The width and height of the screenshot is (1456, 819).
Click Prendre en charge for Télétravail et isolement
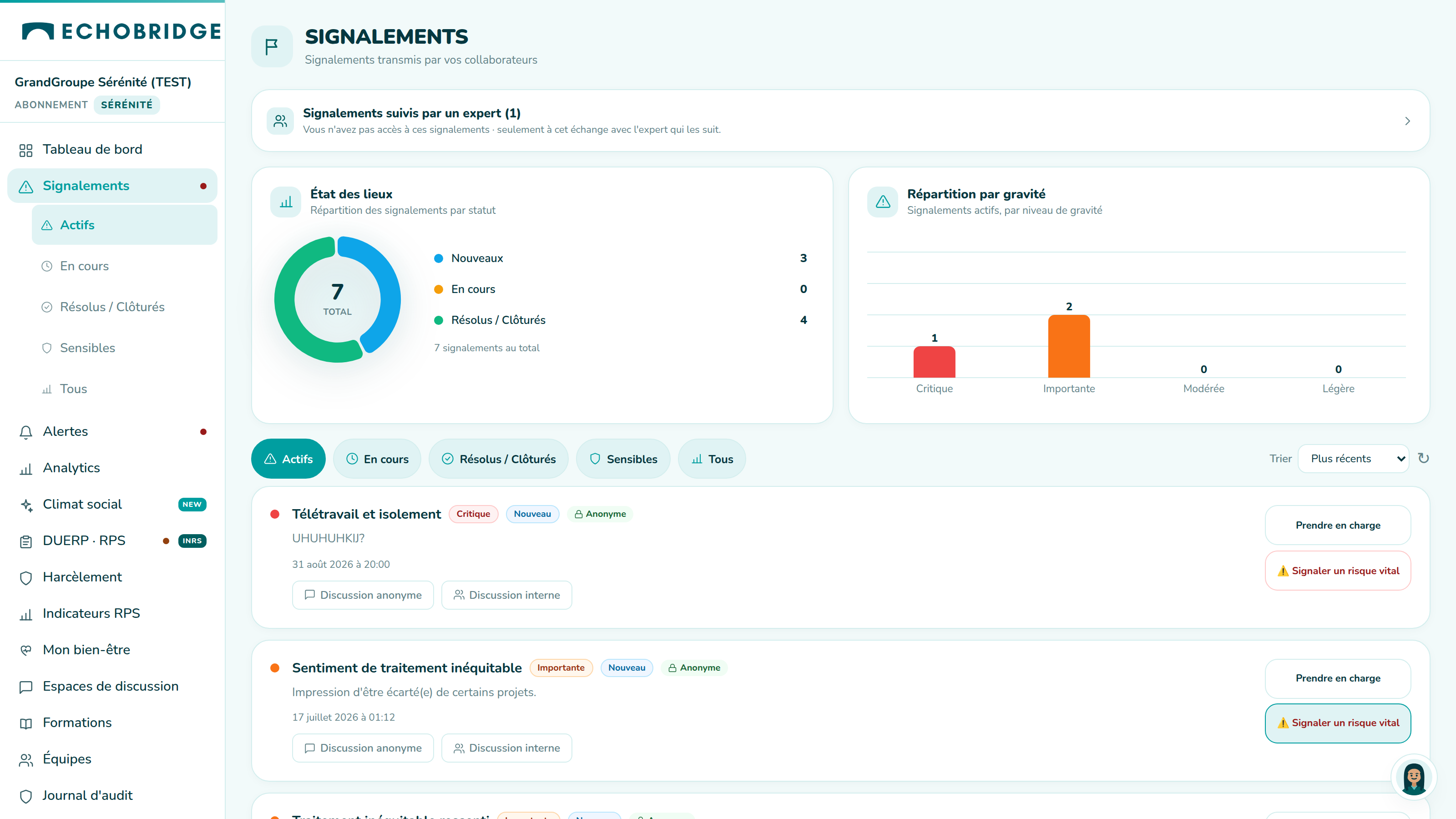point(1338,525)
